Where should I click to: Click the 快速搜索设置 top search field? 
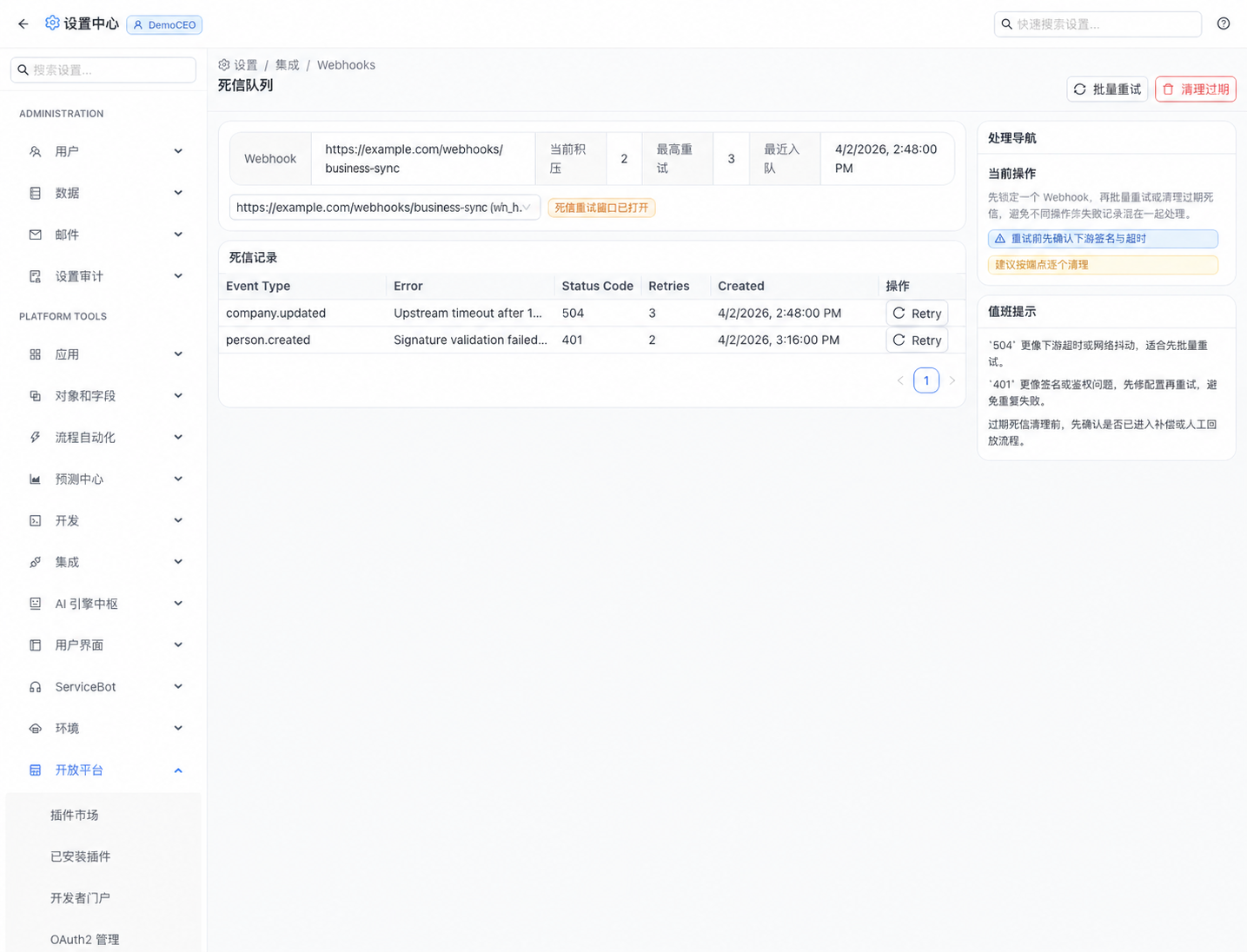(x=1098, y=24)
